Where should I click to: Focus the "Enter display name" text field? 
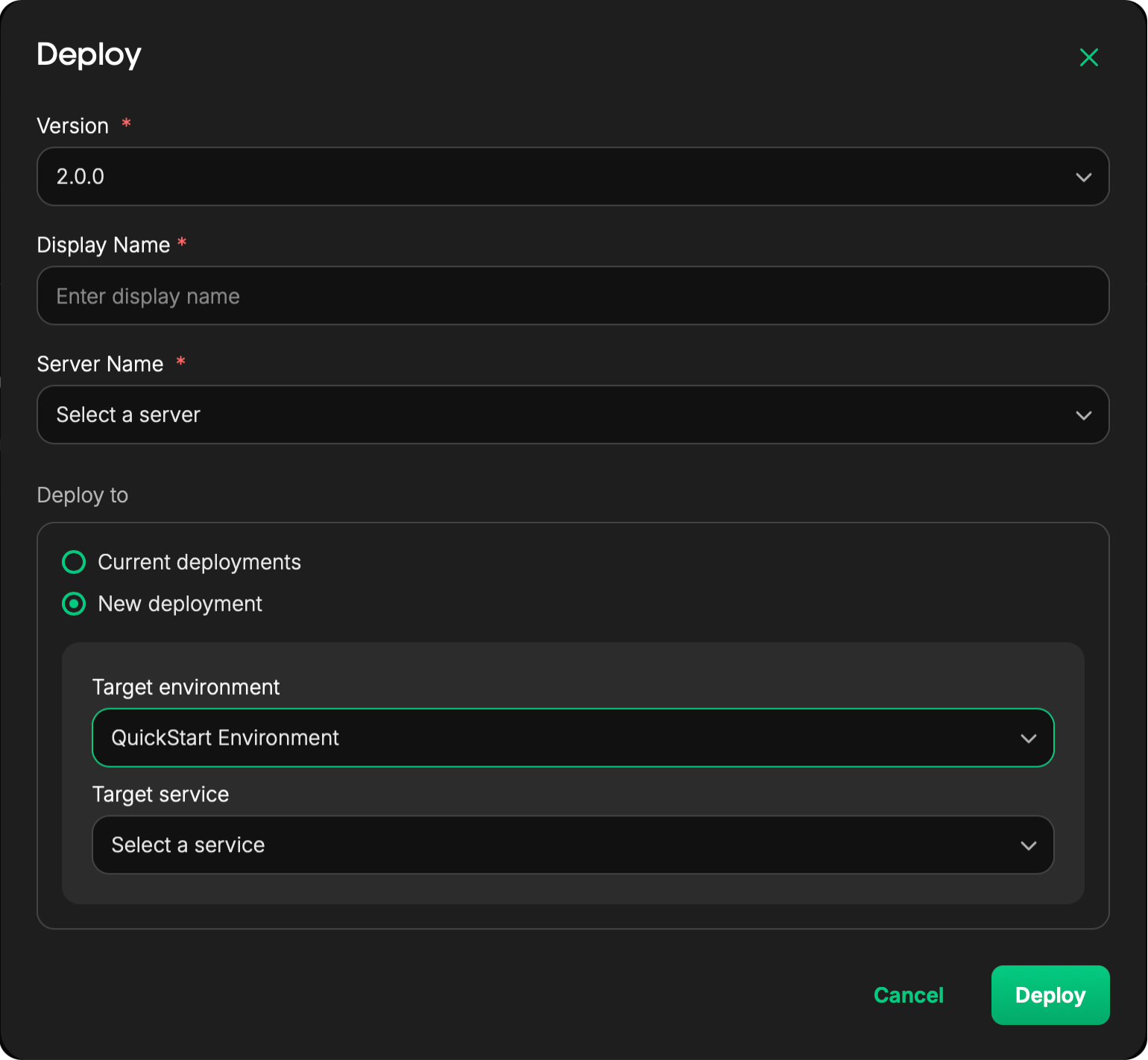coord(573,296)
